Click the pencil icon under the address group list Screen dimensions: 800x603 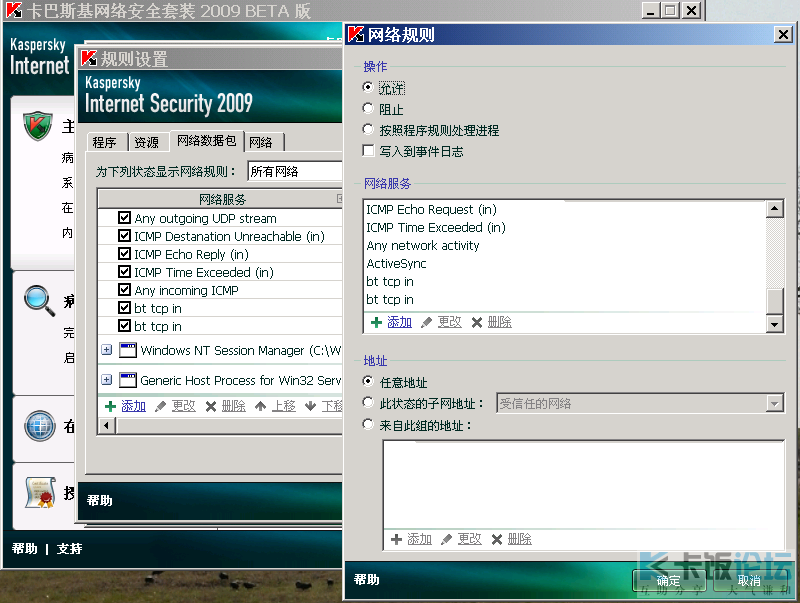(x=446, y=539)
